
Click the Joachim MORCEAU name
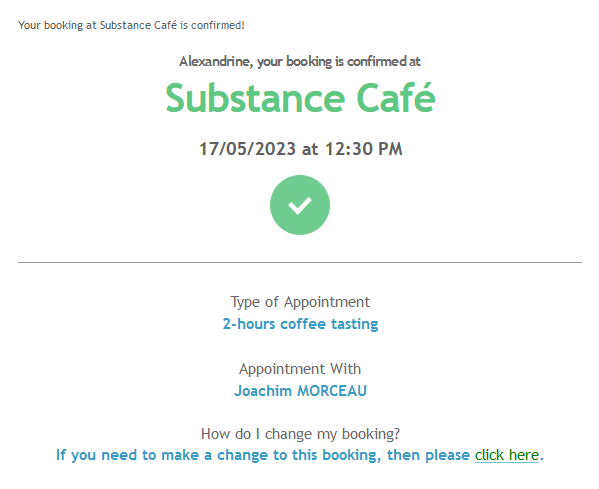click(300, 391)
